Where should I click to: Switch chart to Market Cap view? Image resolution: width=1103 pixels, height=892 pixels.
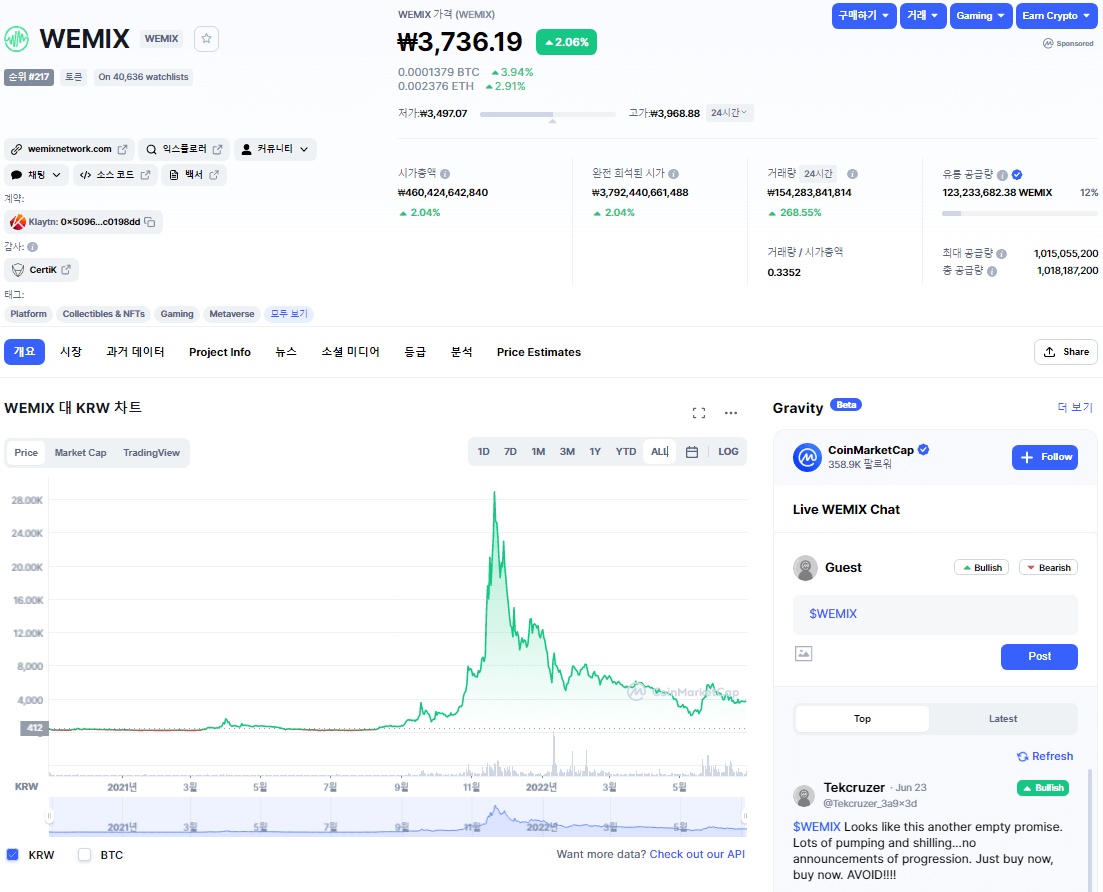80,452
